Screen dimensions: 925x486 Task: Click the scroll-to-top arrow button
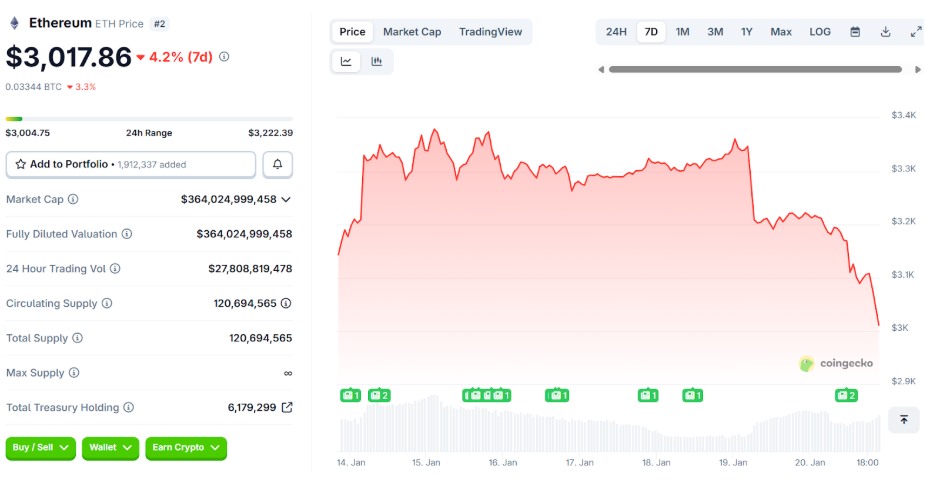click(x=903, y=420)
